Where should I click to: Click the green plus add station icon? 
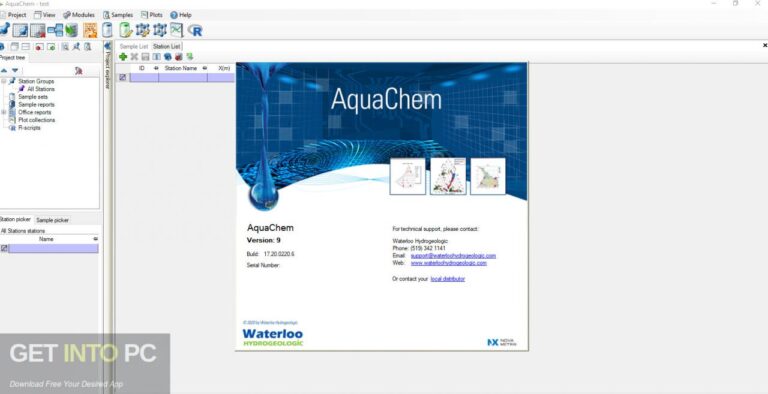tap(123, 57)
